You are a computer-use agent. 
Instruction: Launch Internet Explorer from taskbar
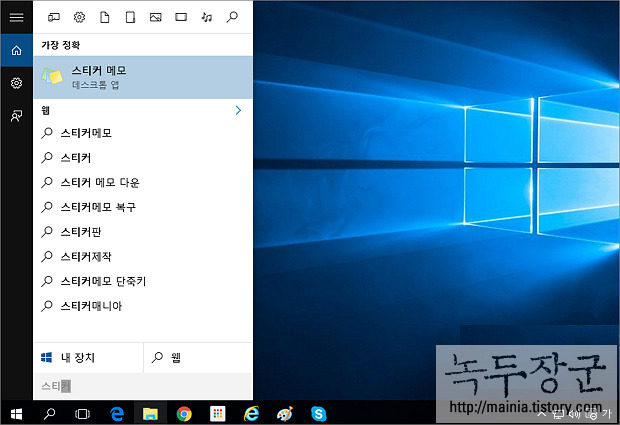coord(251,414)
